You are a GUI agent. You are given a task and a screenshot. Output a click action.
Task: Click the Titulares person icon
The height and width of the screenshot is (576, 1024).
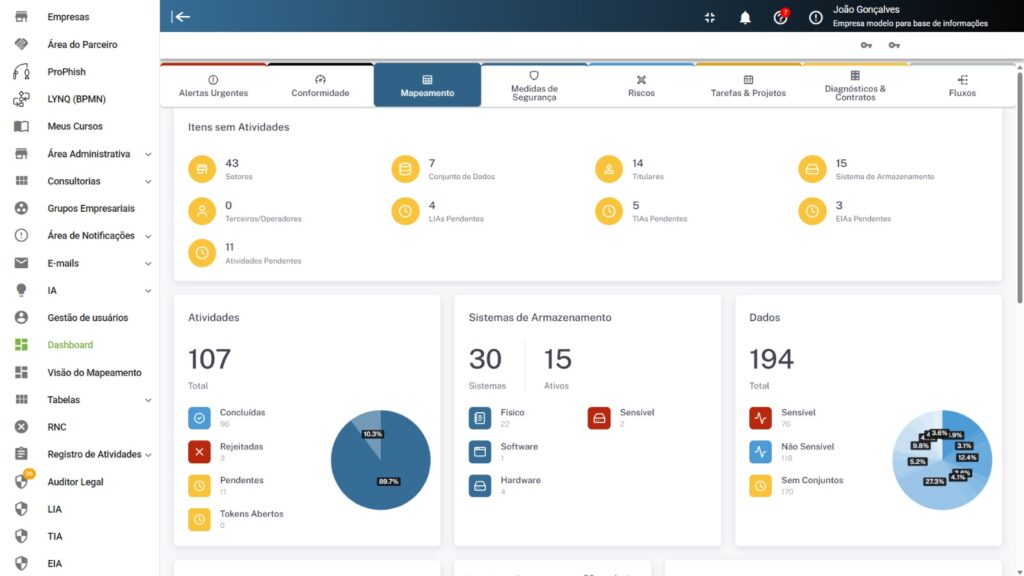tap(608, 169)
